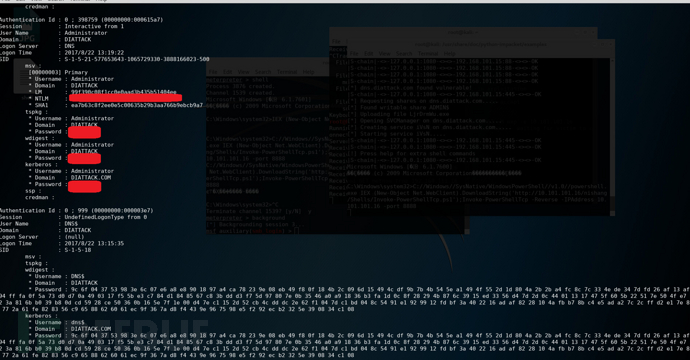Open View menu in python-impacket examples window
The width and height of the screenshot is (690, 360).
385,53
